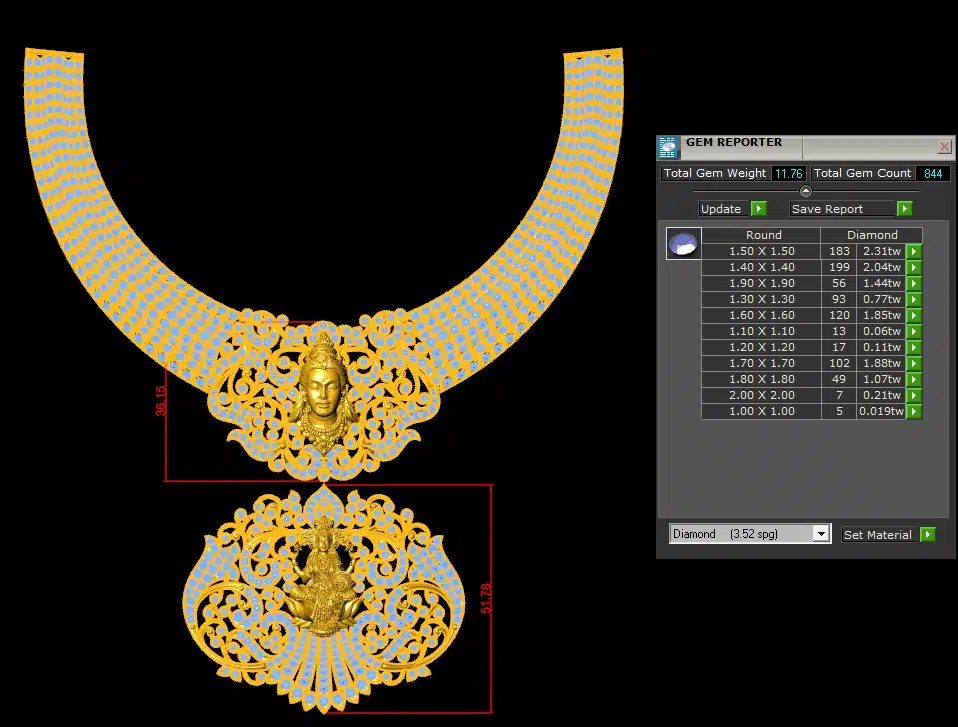Click the Total Gem Count value field

[932, 174]
